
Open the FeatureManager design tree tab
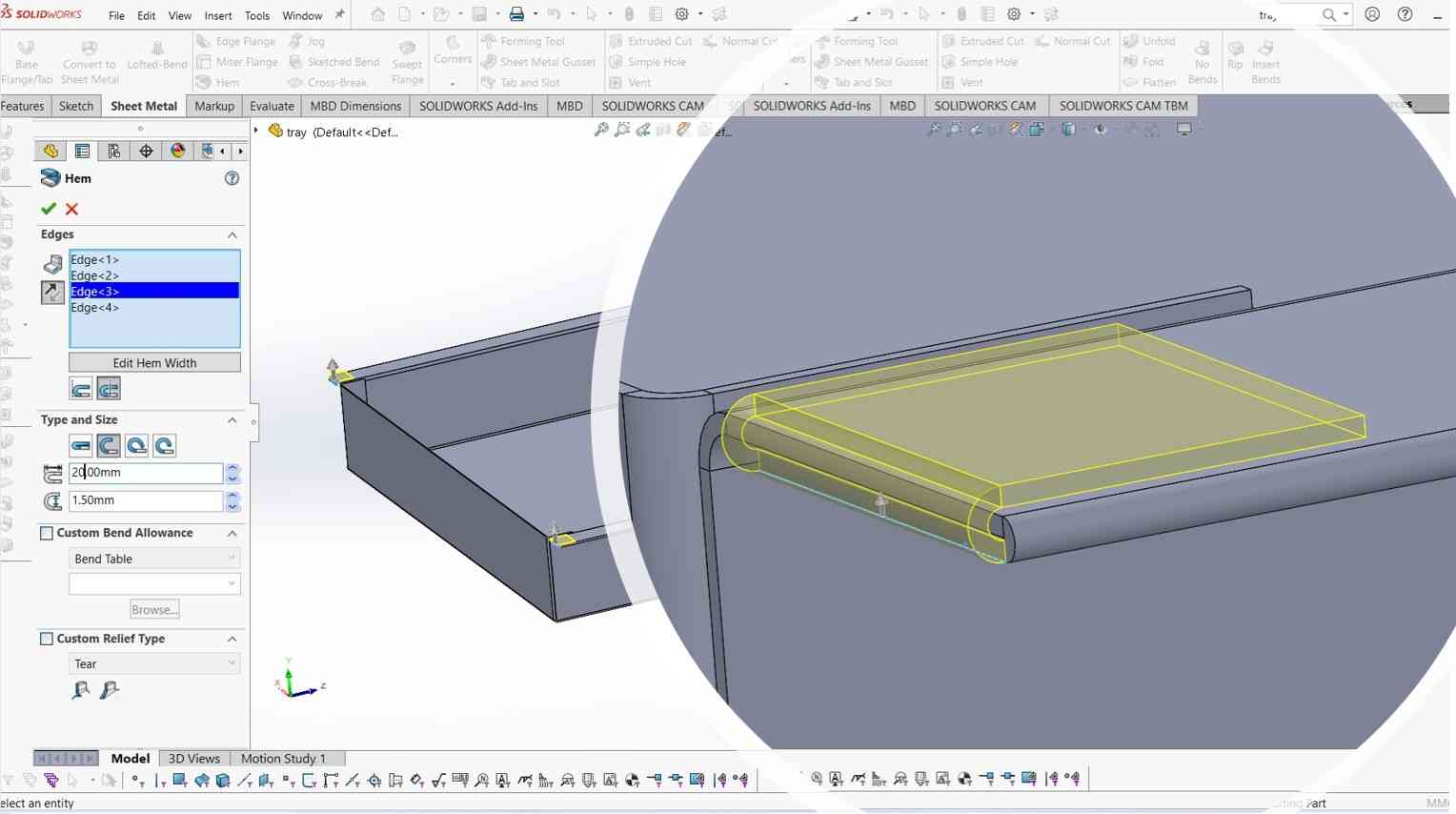pyautogui.click(x=51, y=151)
